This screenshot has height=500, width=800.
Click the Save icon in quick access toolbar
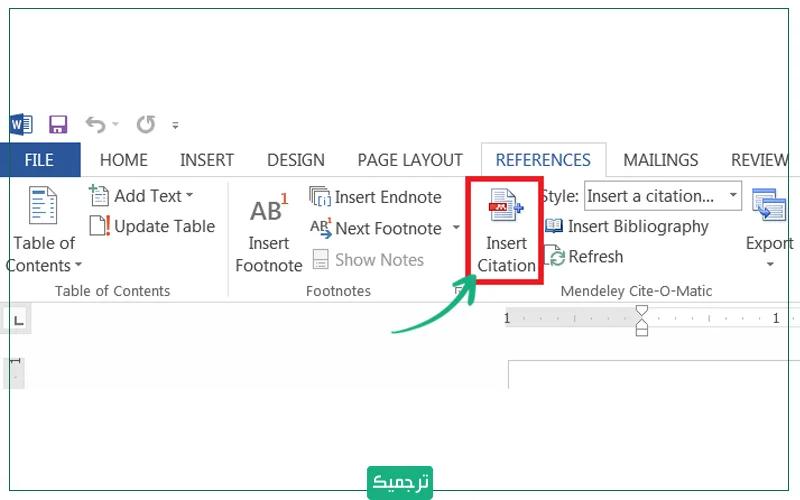click(58, 125)
